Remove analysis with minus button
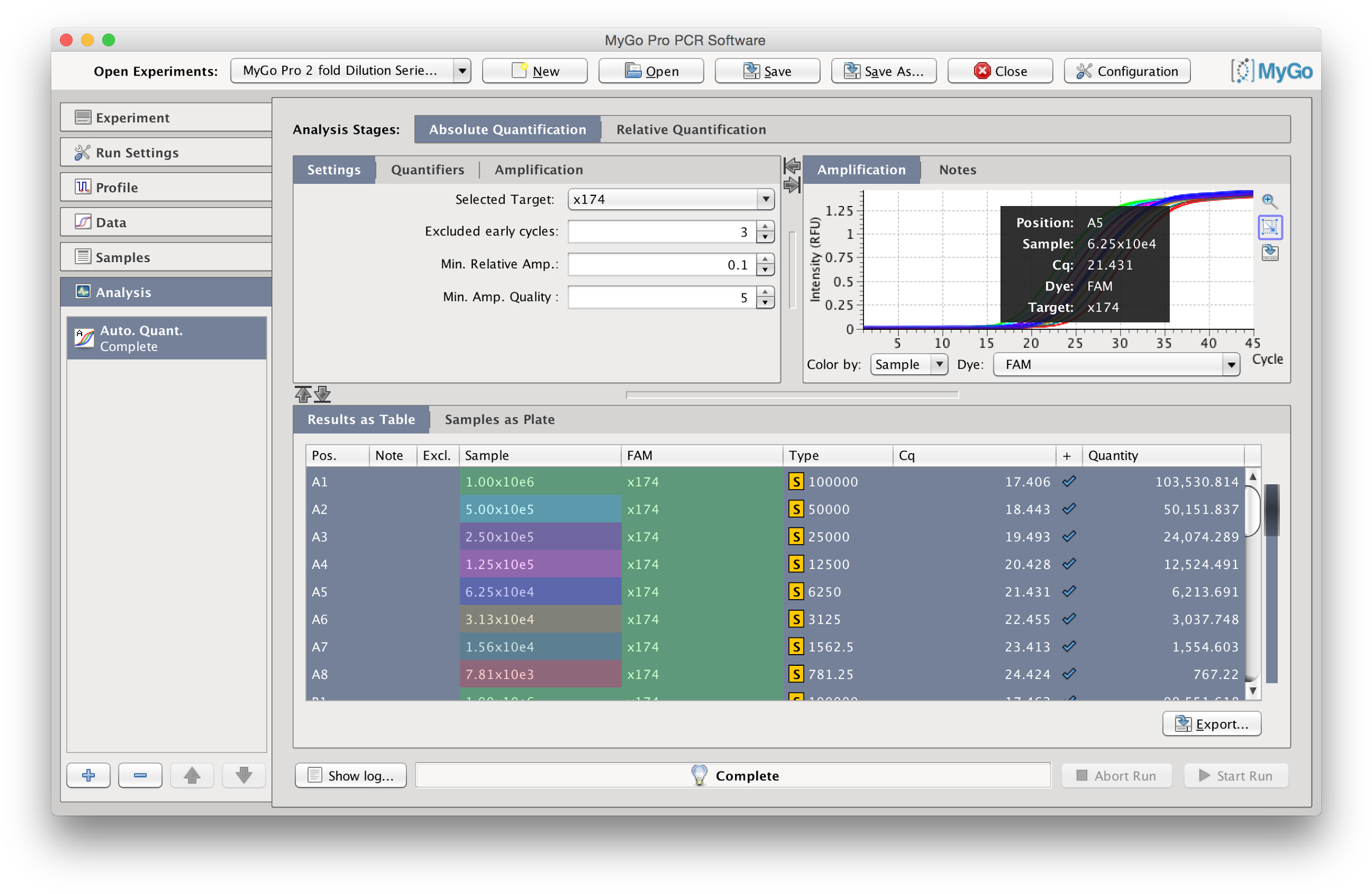The image size is (1372, 894). pyautogui.click(x=140, y=775)
